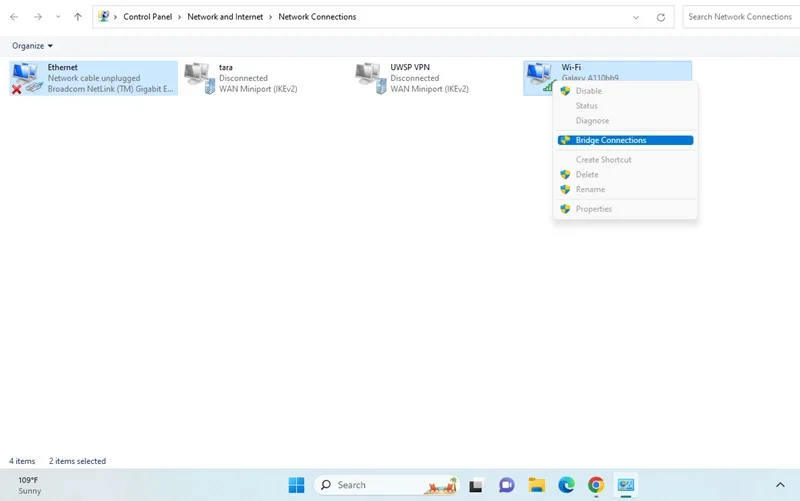Show hidden system tray icons
Viewport: 800px width, 501px height.
point(780,485)
